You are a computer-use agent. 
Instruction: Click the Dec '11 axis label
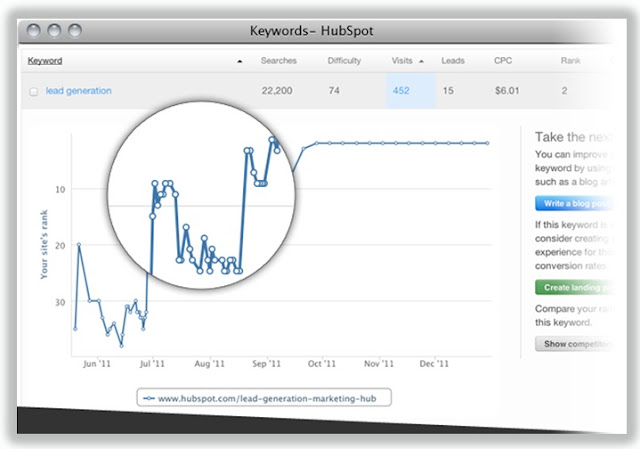click(434, 363)
